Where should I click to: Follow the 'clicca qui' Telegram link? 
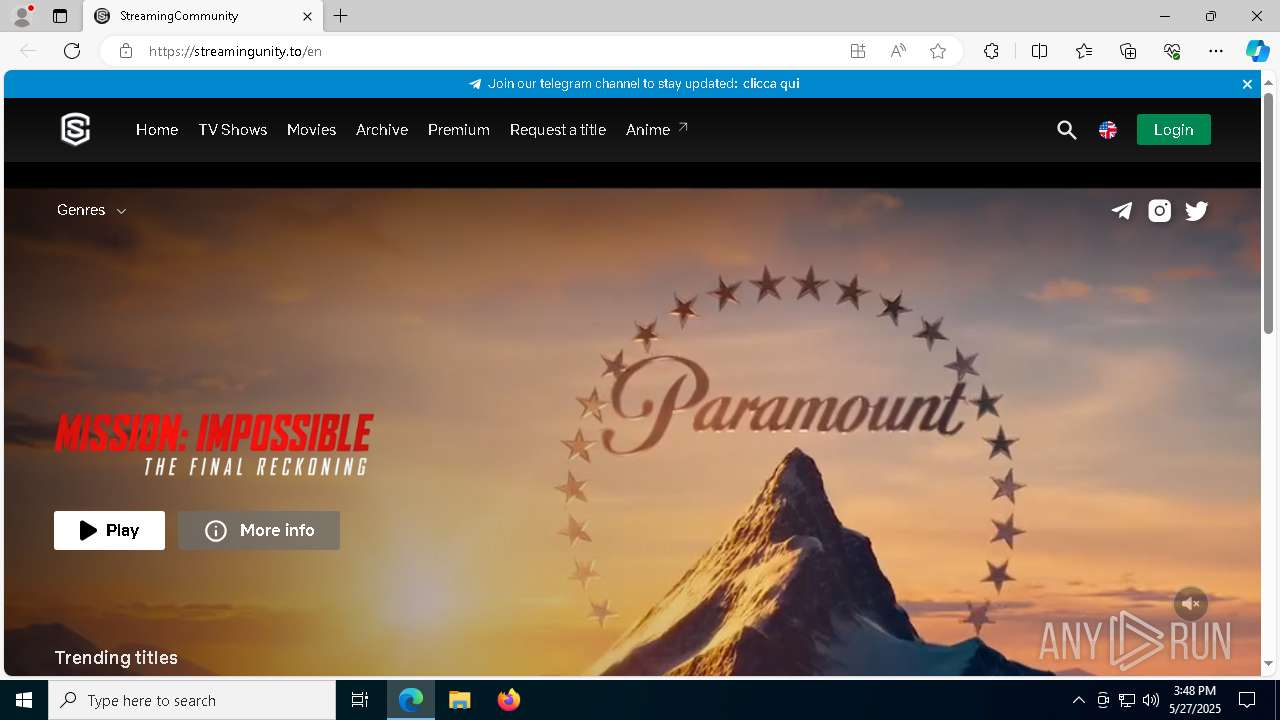pos(771,84)
